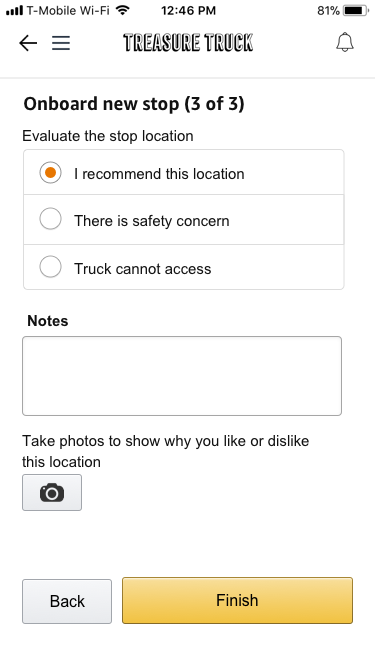Select Truck cannot access radio
This screenshot has width=375, height=667.
tap(50, 267)
